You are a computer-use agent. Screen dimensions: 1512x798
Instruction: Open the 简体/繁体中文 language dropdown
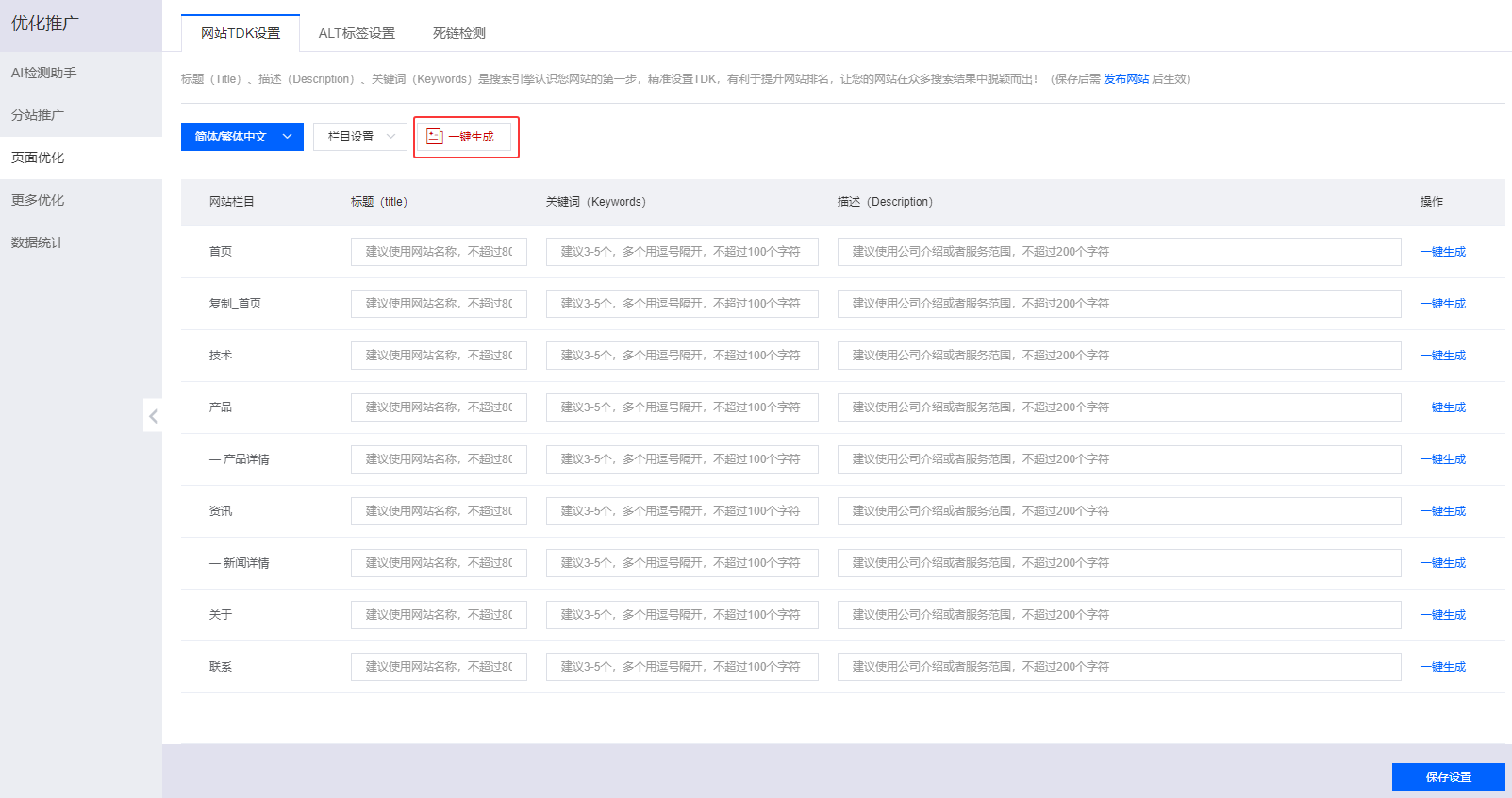(242, 137)
